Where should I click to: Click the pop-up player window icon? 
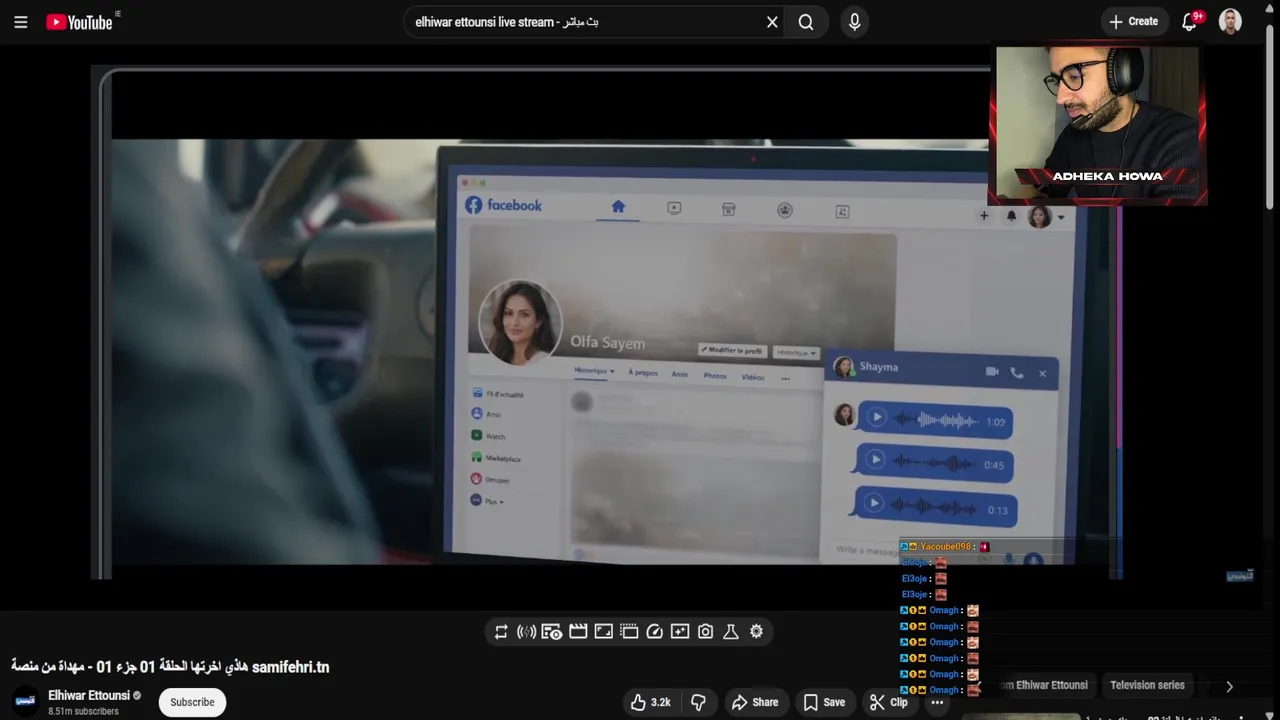tap(629, 631)
